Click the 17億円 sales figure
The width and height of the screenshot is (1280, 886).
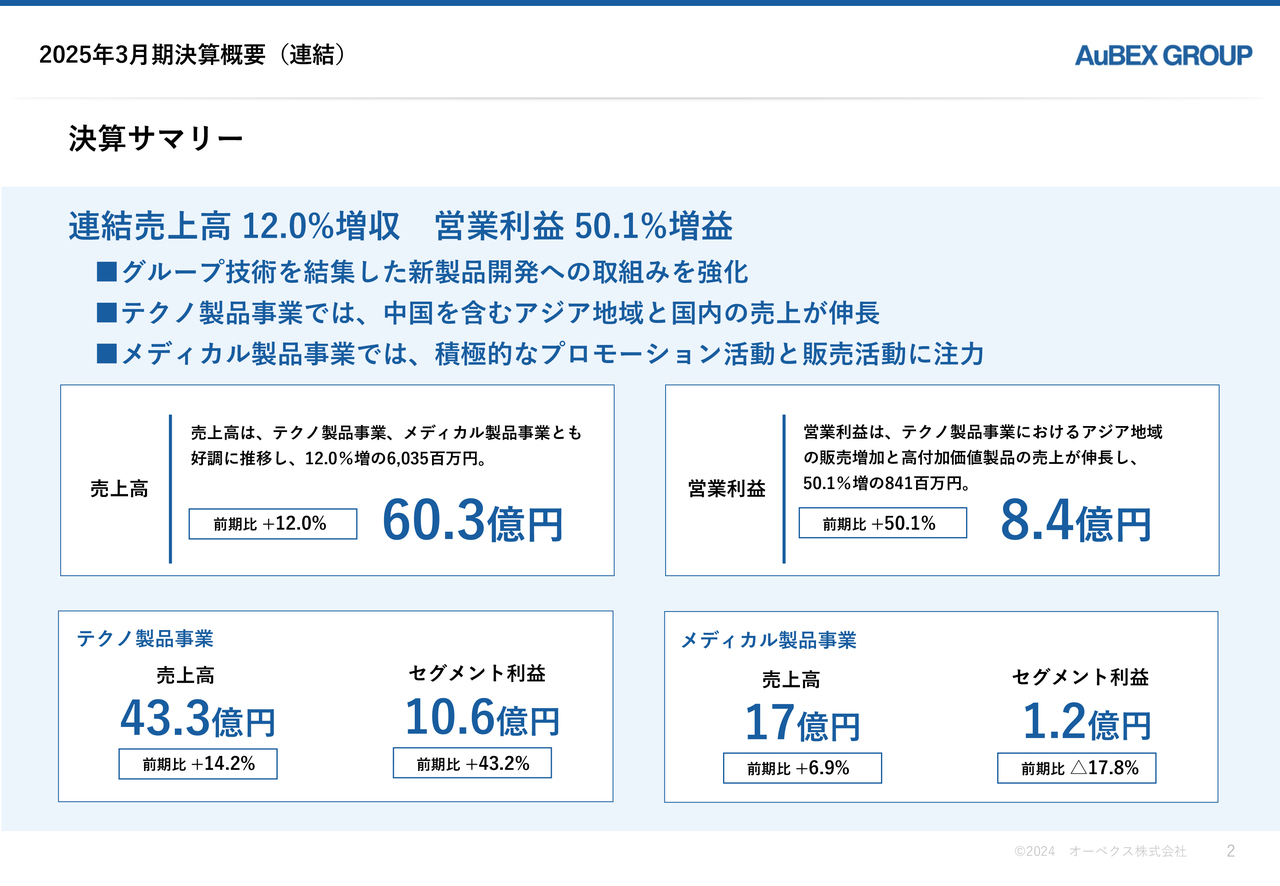(x=803, y=724)
